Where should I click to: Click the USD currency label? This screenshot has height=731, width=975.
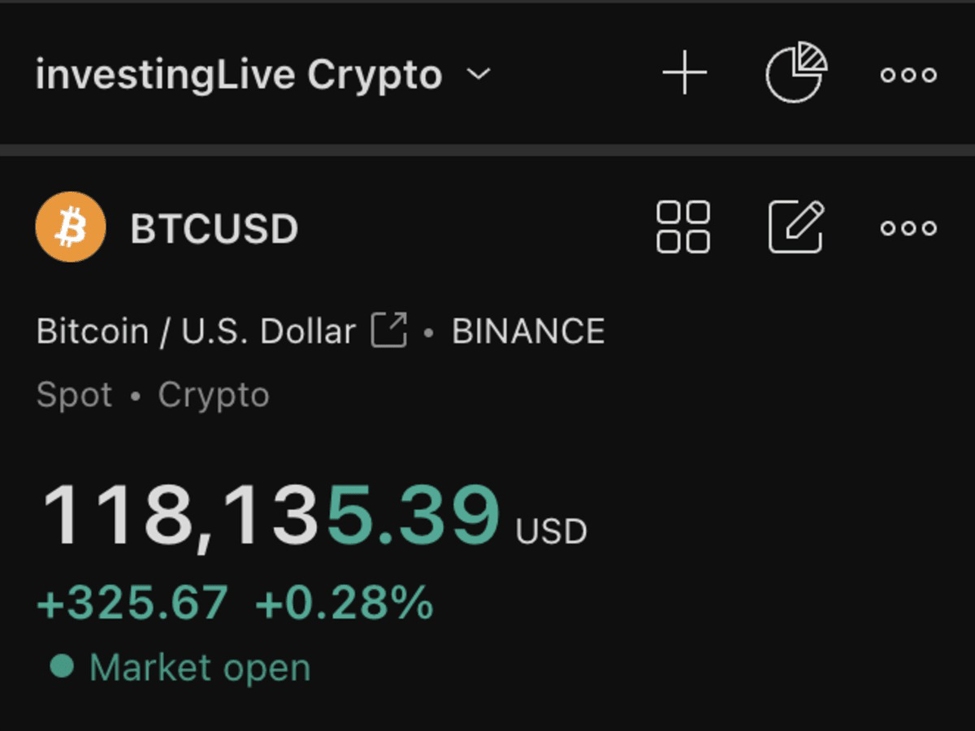point(550,531)
